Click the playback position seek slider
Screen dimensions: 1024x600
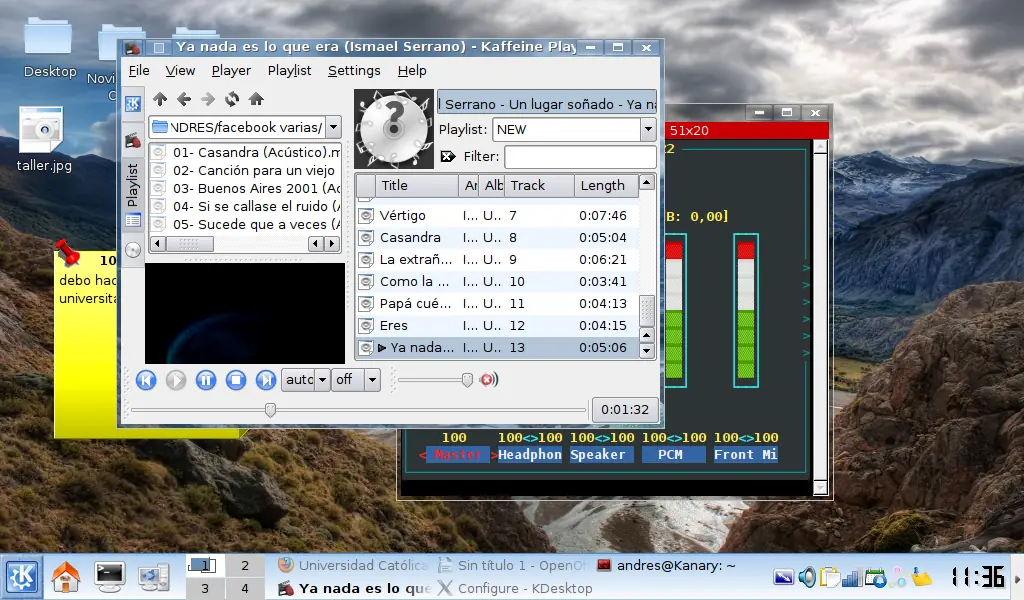pos(358,410)
